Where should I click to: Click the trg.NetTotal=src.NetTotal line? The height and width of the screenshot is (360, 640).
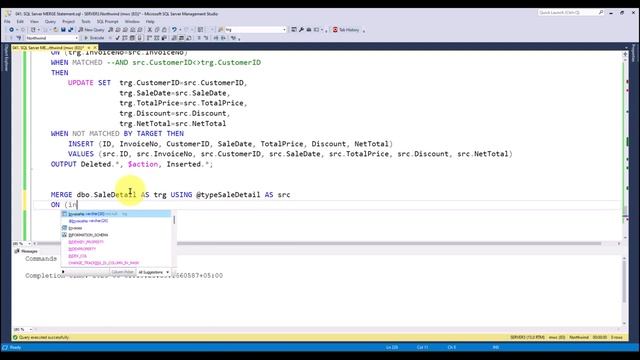(x=173, y=123)
